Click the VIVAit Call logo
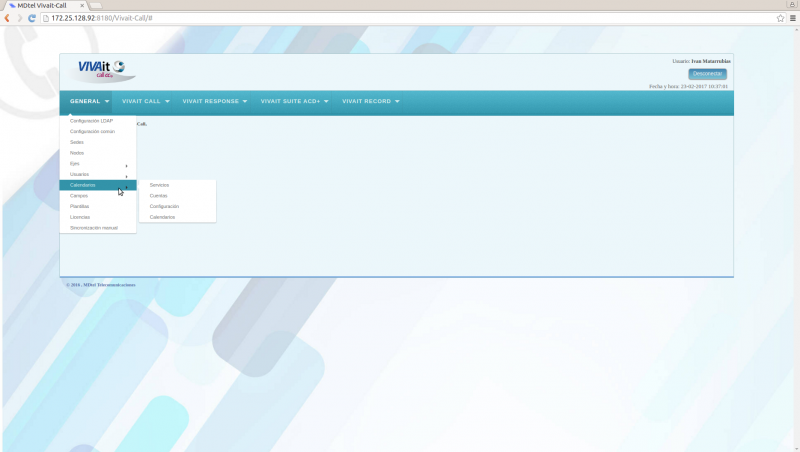The image size is (800, 452). pos(104,70)
